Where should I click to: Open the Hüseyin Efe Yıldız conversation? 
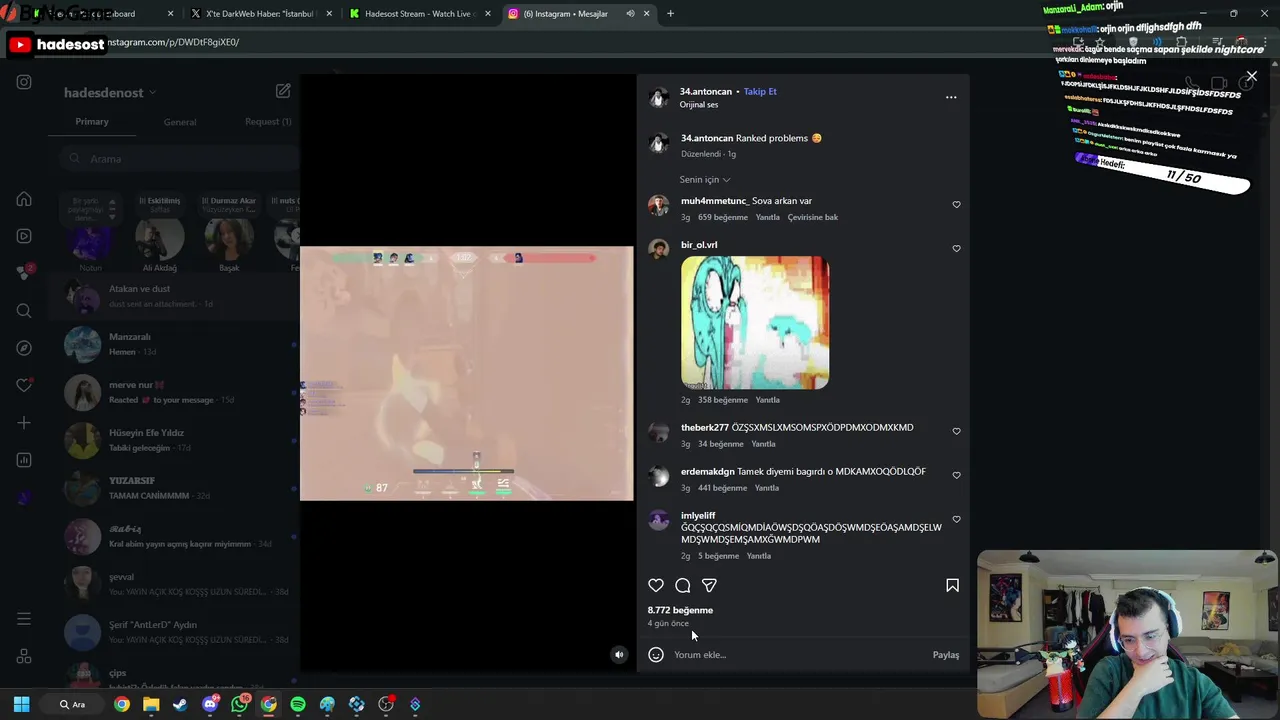click(x=175, y=440)
